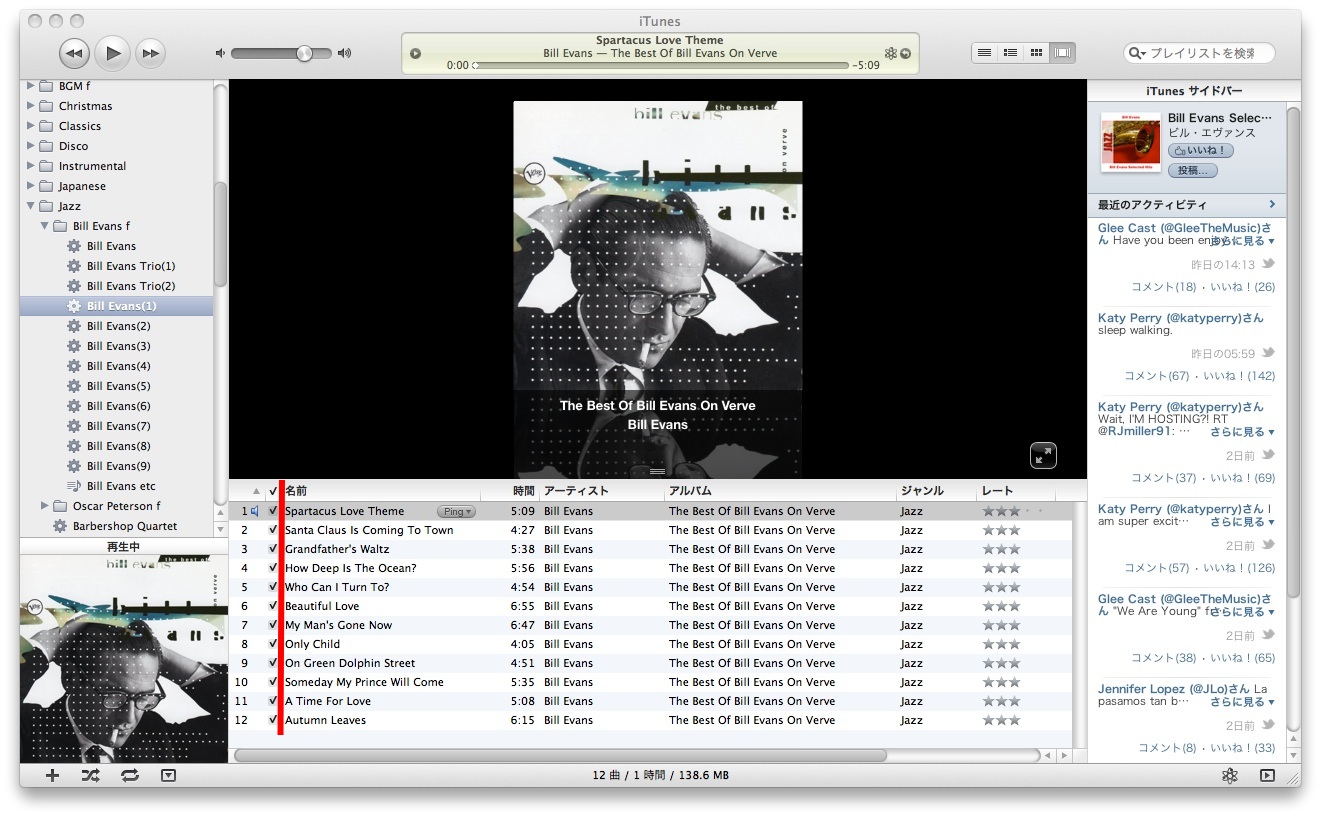The height and width of the screenshot is (817, 1321).
Task: Uncheck Beautiful Love checkbox
Action: tap(273, 606)
